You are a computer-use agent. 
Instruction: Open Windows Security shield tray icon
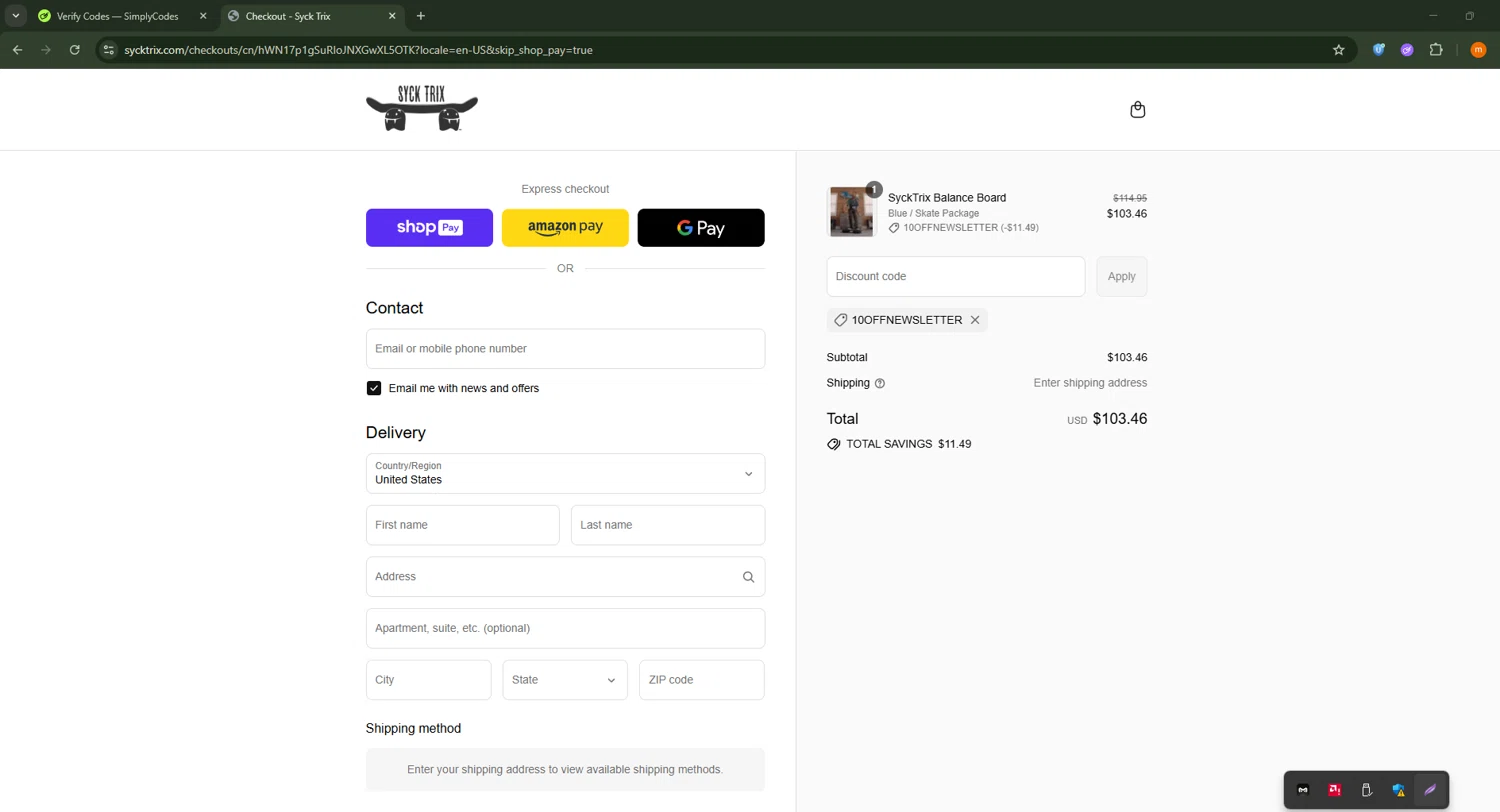(x=1399, y=790)
